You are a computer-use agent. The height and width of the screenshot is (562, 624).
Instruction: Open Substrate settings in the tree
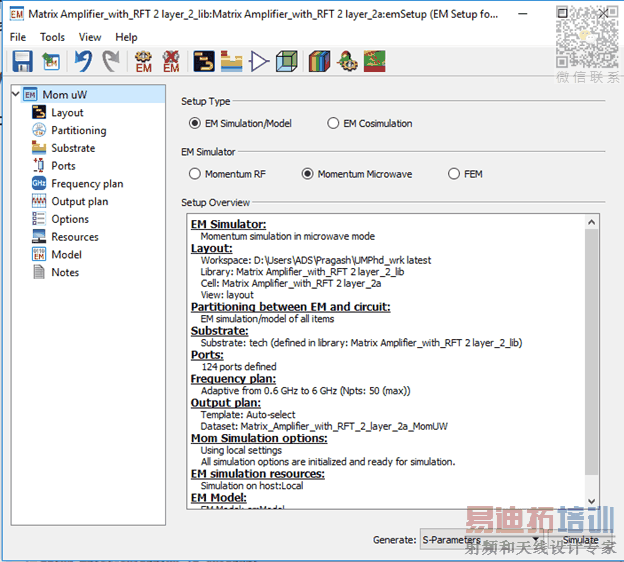coord(73,148)
